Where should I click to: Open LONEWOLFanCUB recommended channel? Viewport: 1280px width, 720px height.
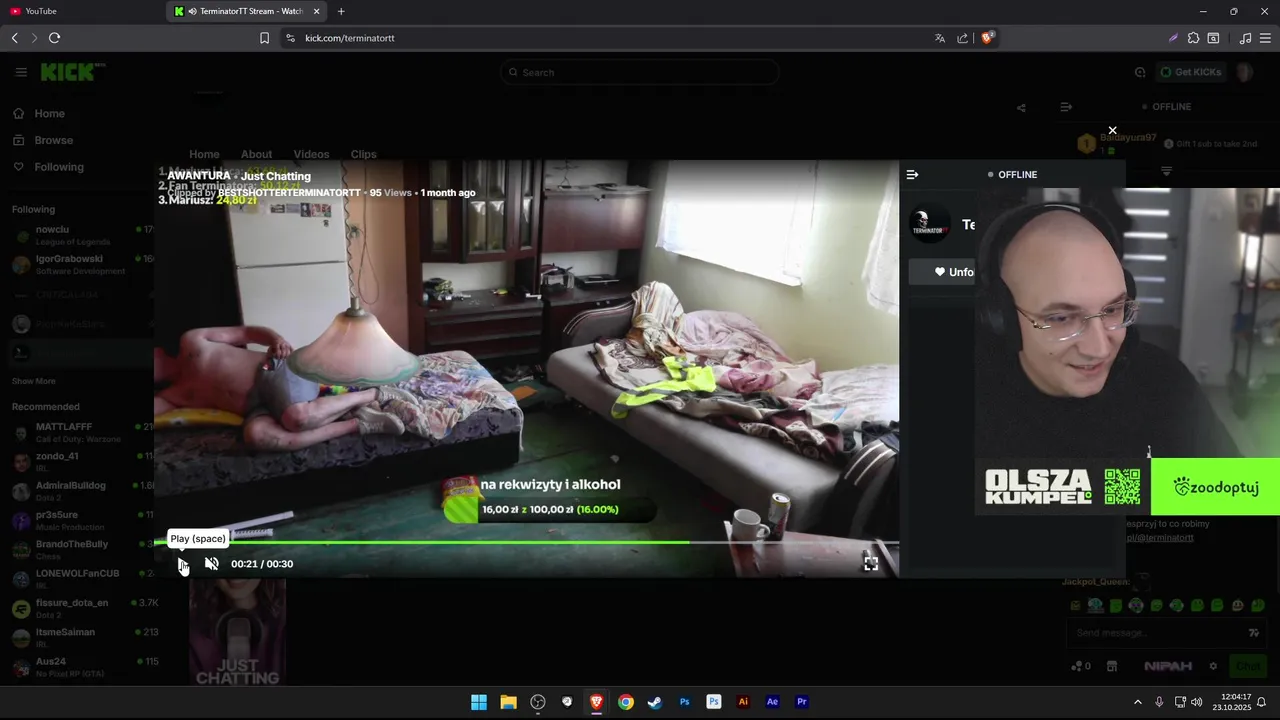click(82, 578)
